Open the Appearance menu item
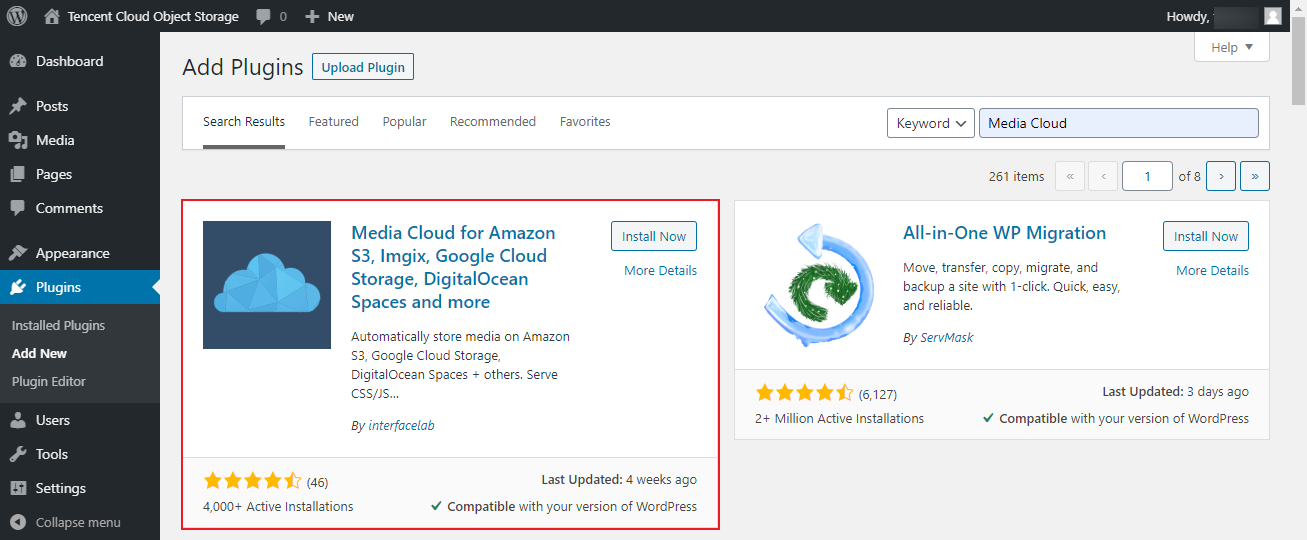The image size is (1307, 540). pos(80,253)
